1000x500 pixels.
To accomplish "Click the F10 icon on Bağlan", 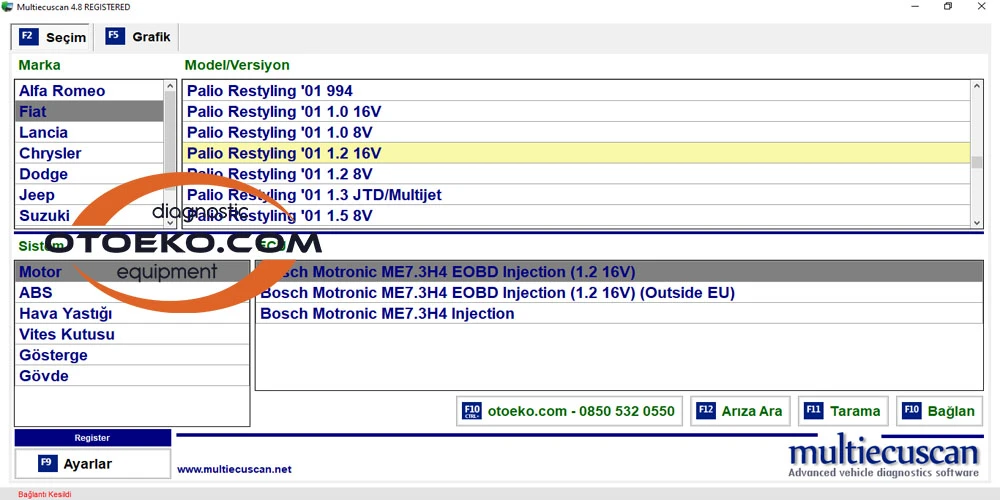I will coord(911,411).
